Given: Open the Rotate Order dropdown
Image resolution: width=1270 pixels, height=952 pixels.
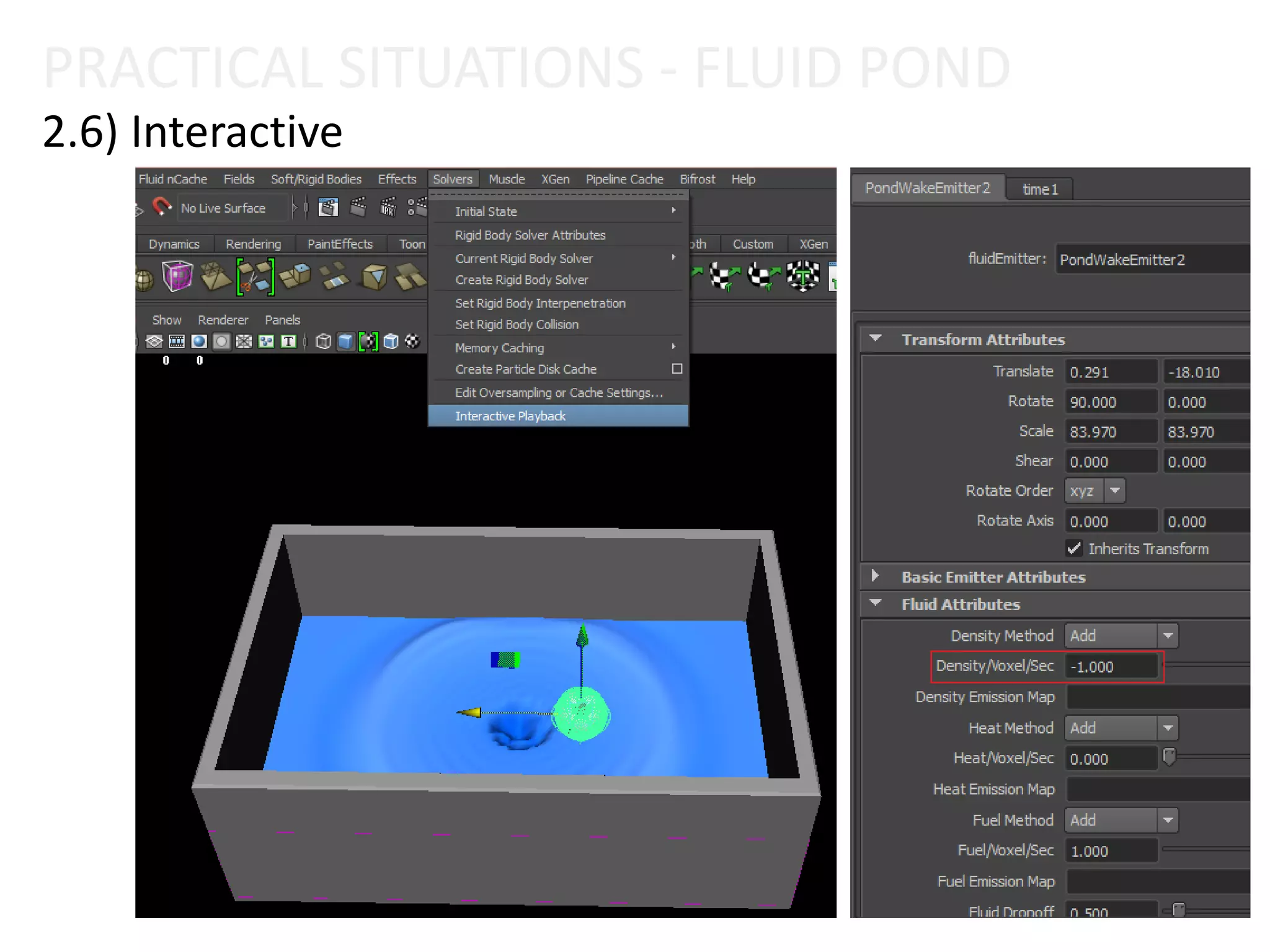Looking at the screenshot, I should pos(1095,491).
